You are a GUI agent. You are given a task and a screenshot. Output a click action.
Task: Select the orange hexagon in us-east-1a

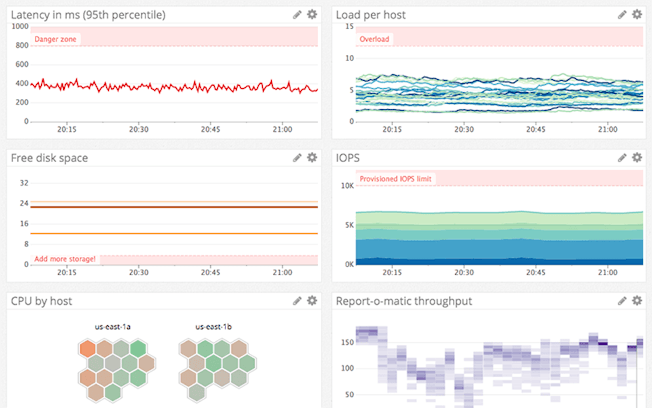coord(88,349)
